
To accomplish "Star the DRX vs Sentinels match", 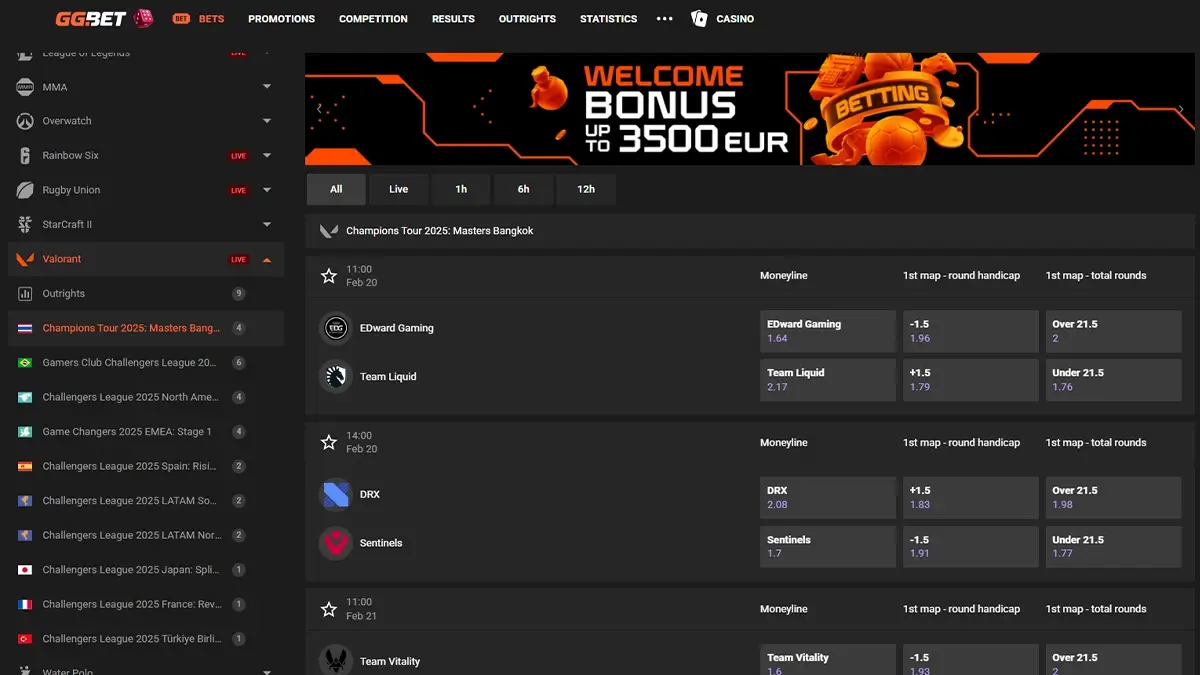I will pos(327,442).
